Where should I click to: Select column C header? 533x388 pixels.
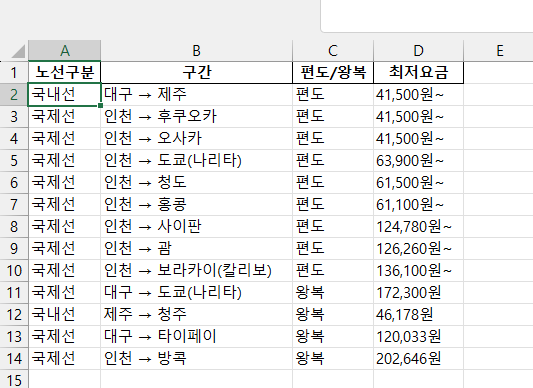(333, 51)
